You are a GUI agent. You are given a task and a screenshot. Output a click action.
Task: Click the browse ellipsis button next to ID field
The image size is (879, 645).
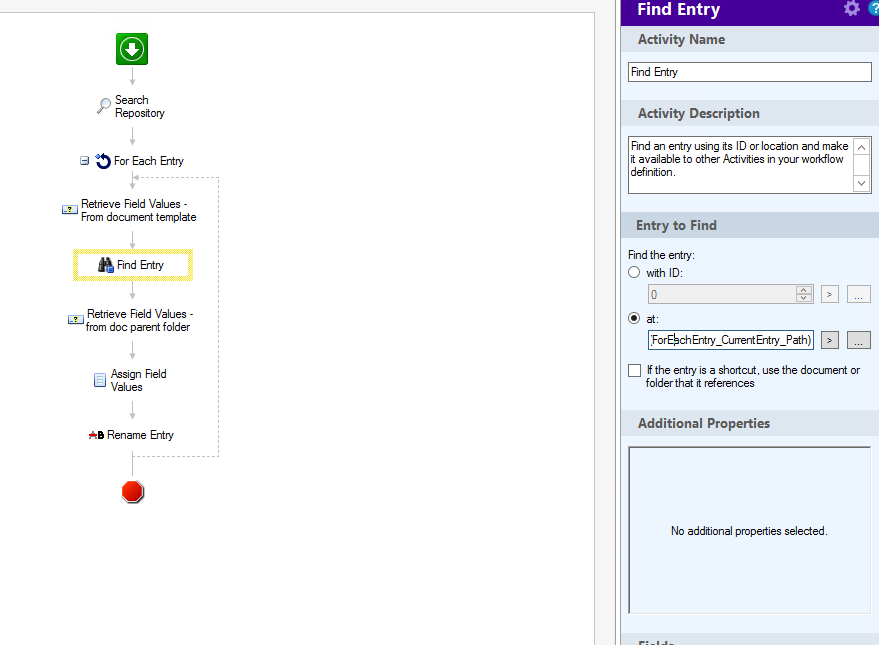[858, 294]
